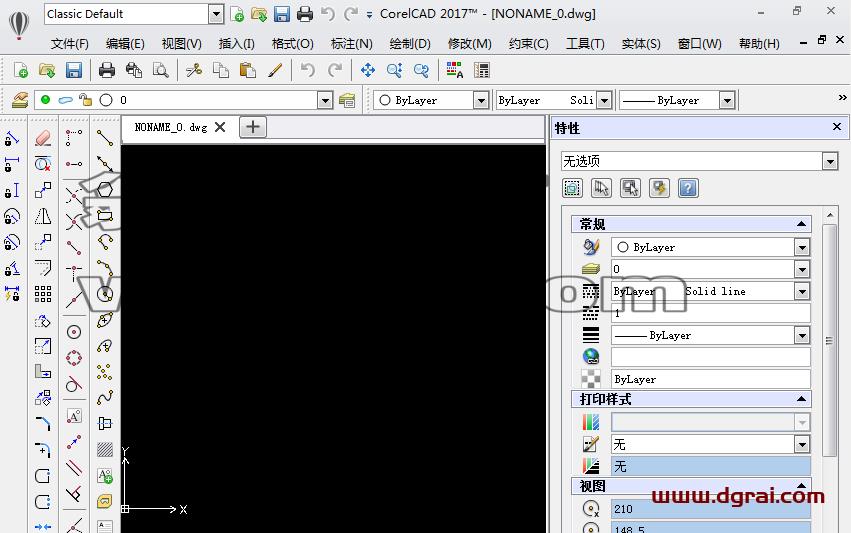This screenshot has height=533, width=851.
Task: Open the Solid line linestyle dropdown in Properties
Action: pyautogui.click(x=802, y=291)
